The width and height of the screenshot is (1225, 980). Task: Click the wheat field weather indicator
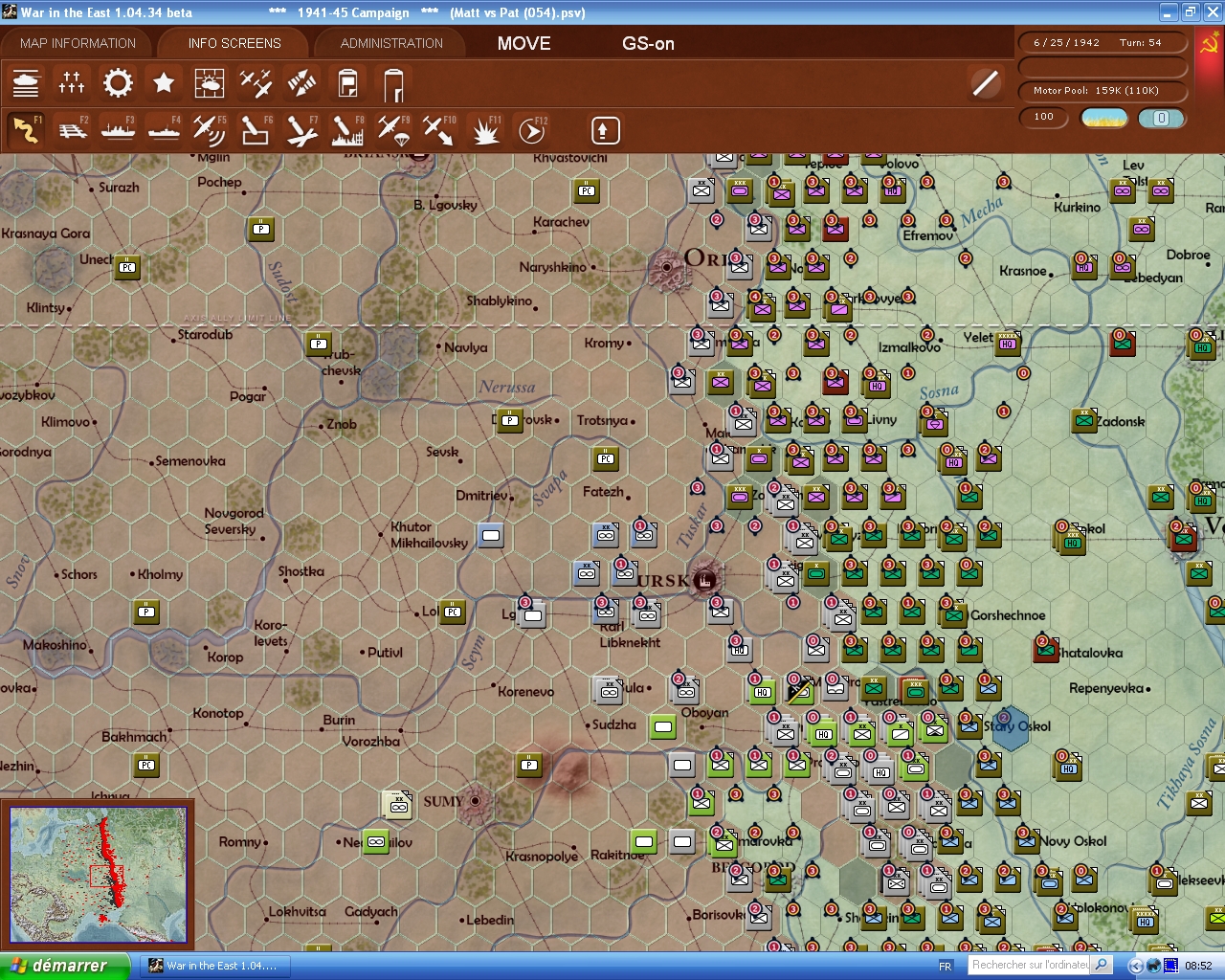click(1103, 118)
